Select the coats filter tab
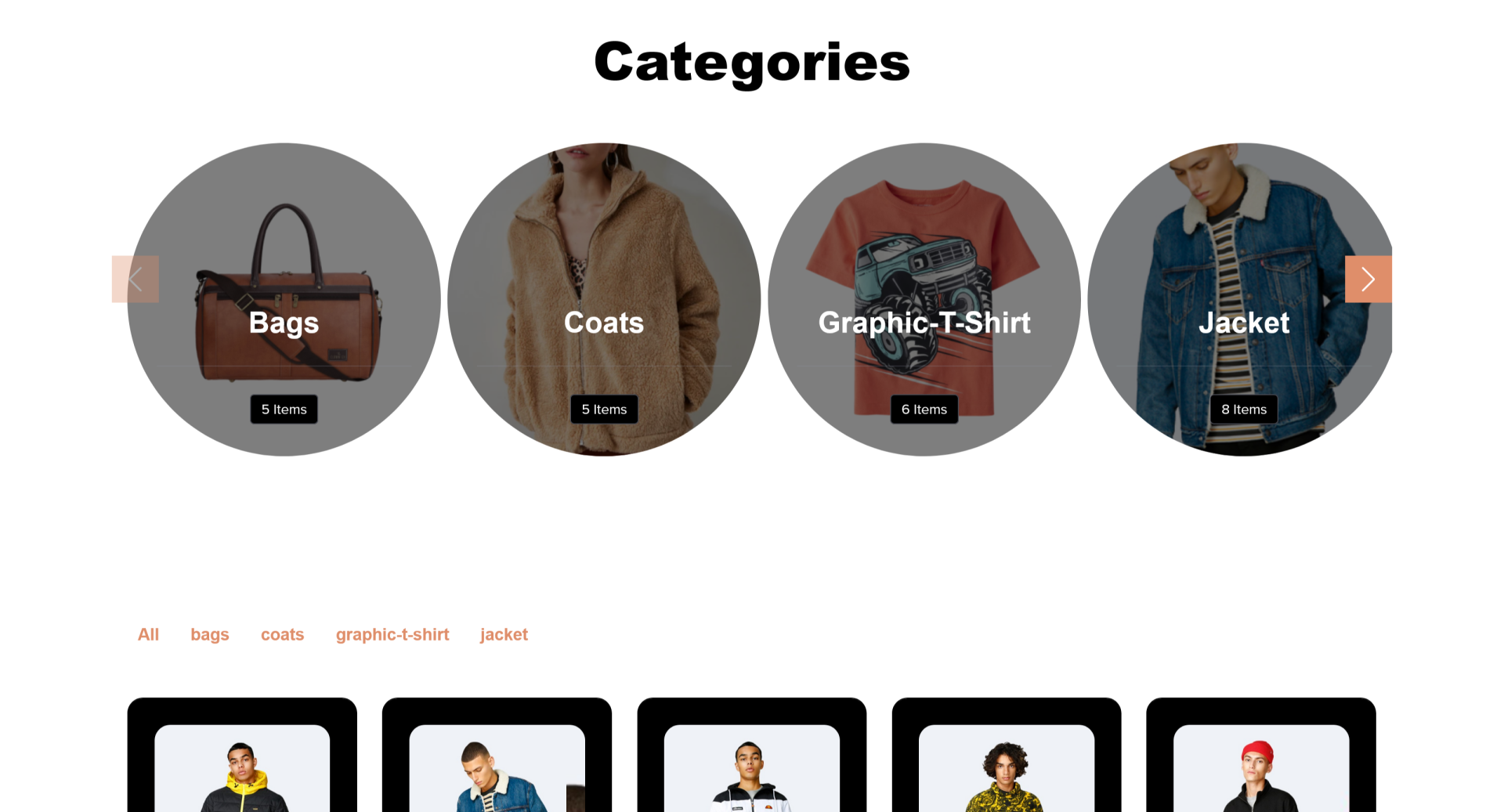Viewport: 1504px width, 812px height. point(282,634)
